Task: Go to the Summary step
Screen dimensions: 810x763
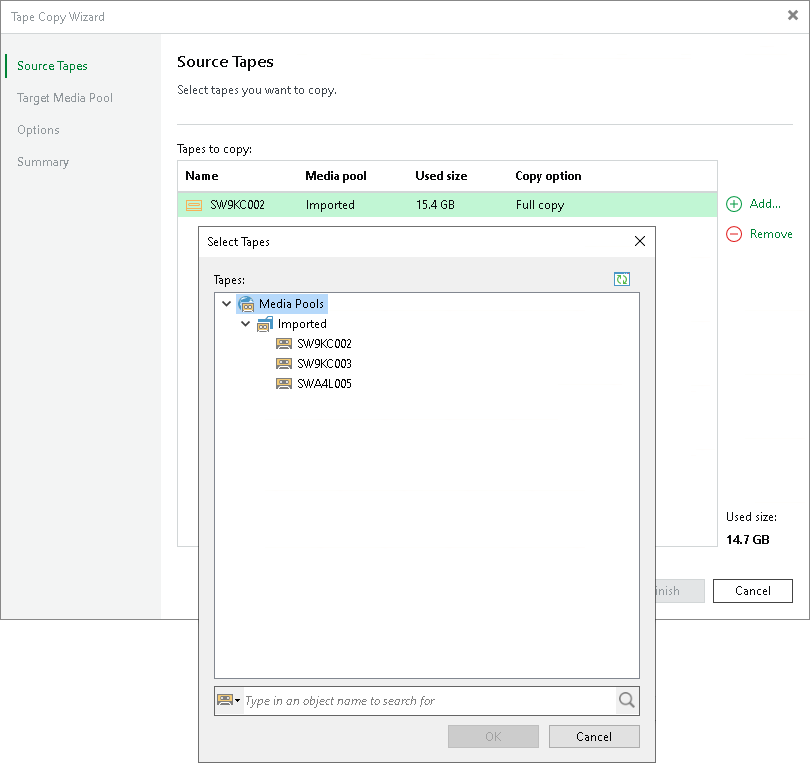Action: point(43,162)
